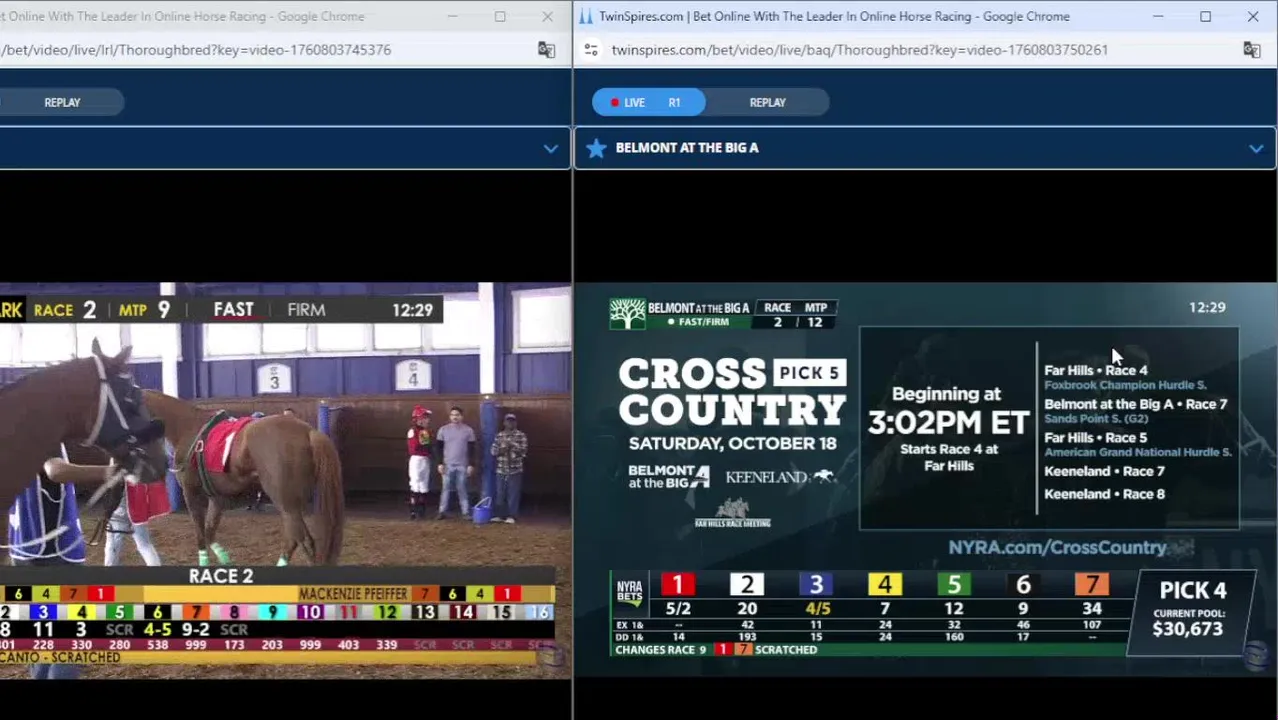This screenshot has height=720, width=1278.
Task: Expand the track dropdown in left window
Action: click(x=550, y=148)
